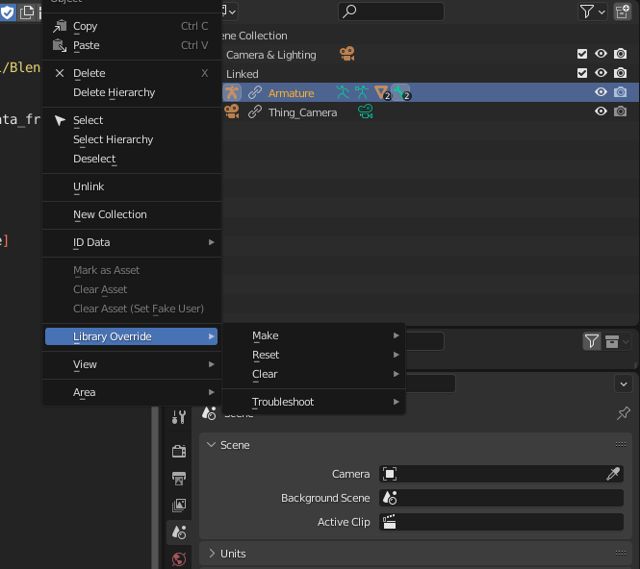Click the Camera eyedropper icon
The width and height of the screenshot is (640, 569).
pyautogui.click(x=613, y=474)
